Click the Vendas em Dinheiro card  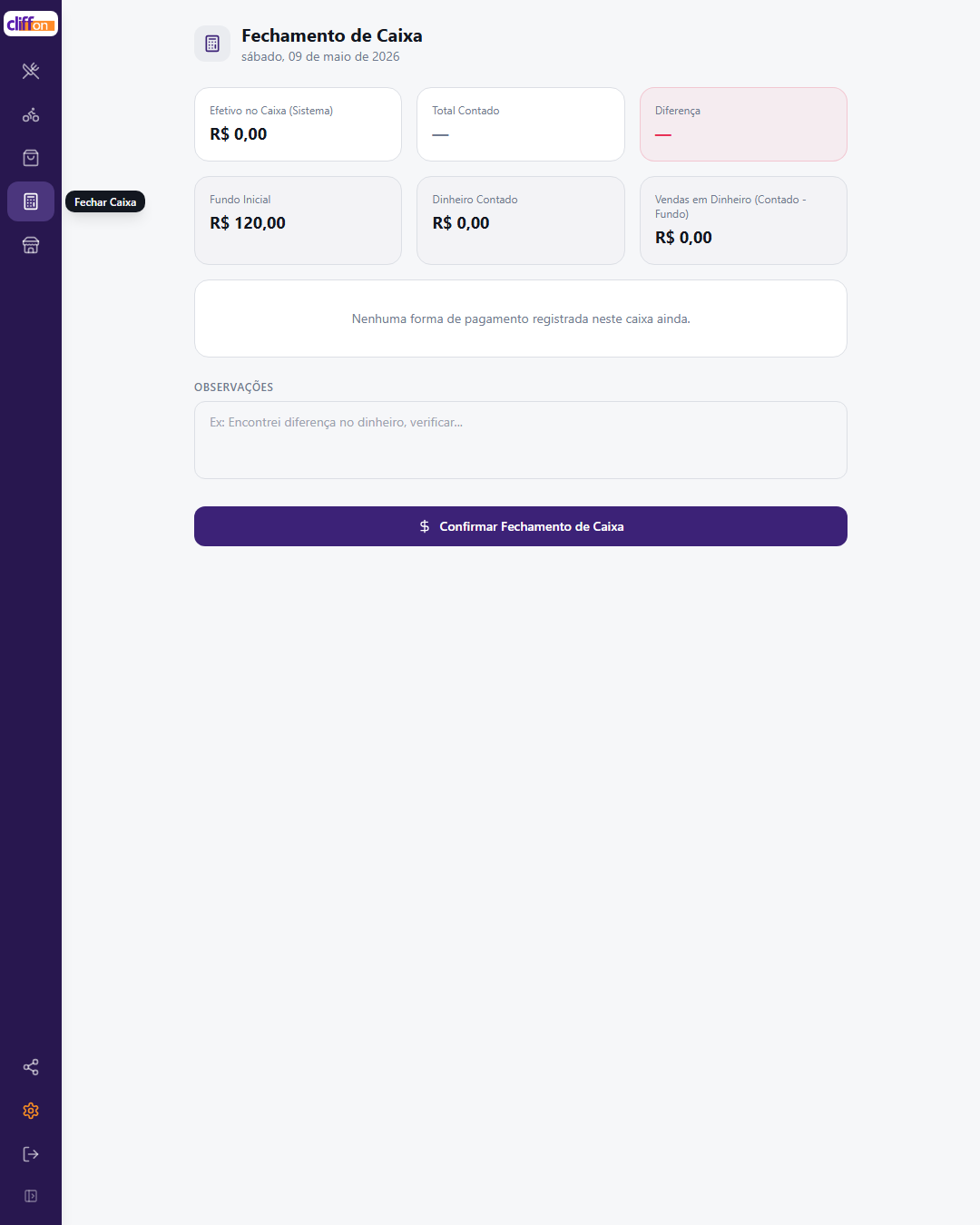tap(743, 220)
